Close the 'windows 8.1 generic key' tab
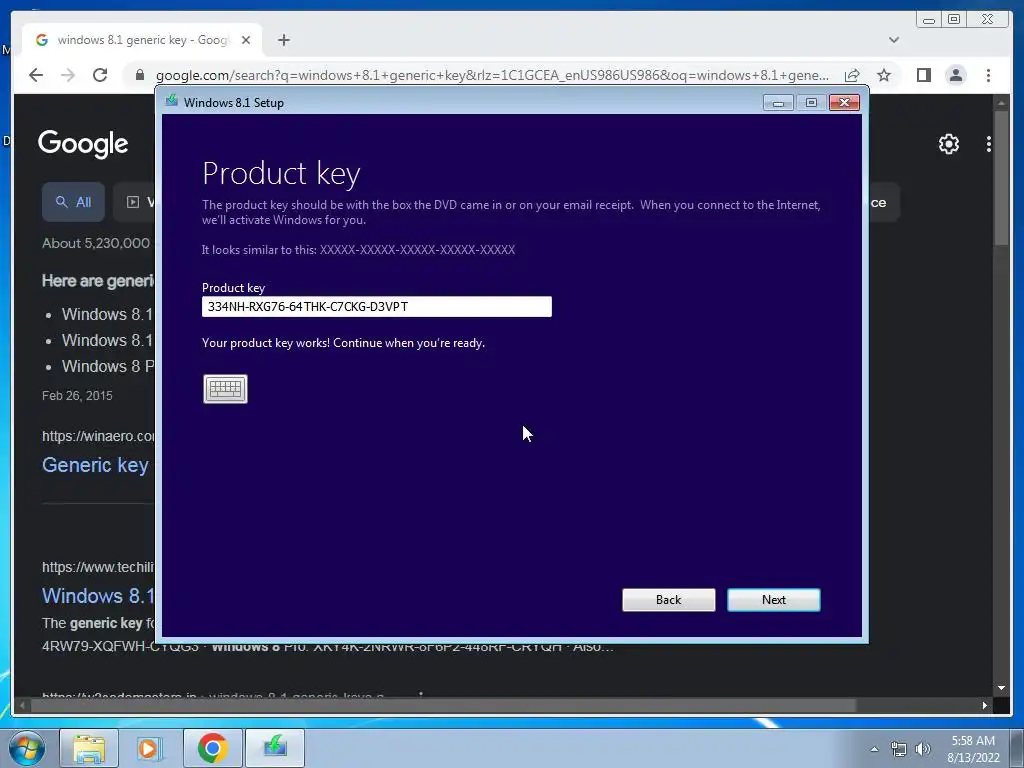This screenshot has width=1024, height=768. coord(246,40)
